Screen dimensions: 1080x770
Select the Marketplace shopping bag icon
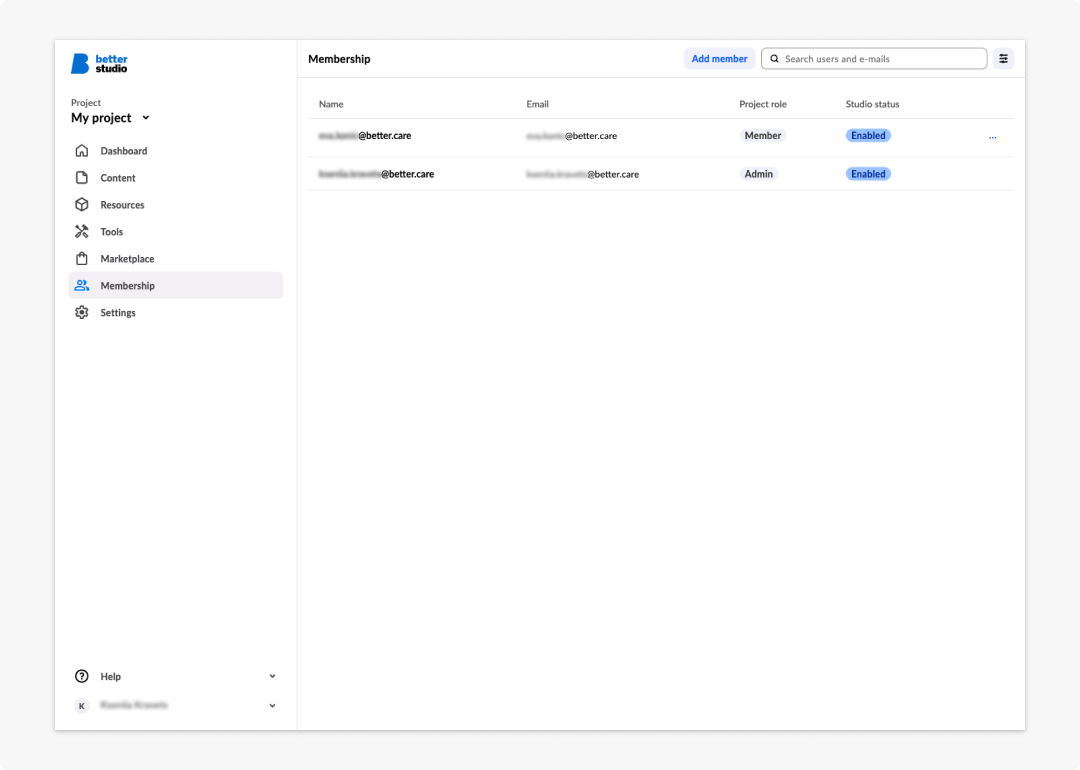point(82,258)
